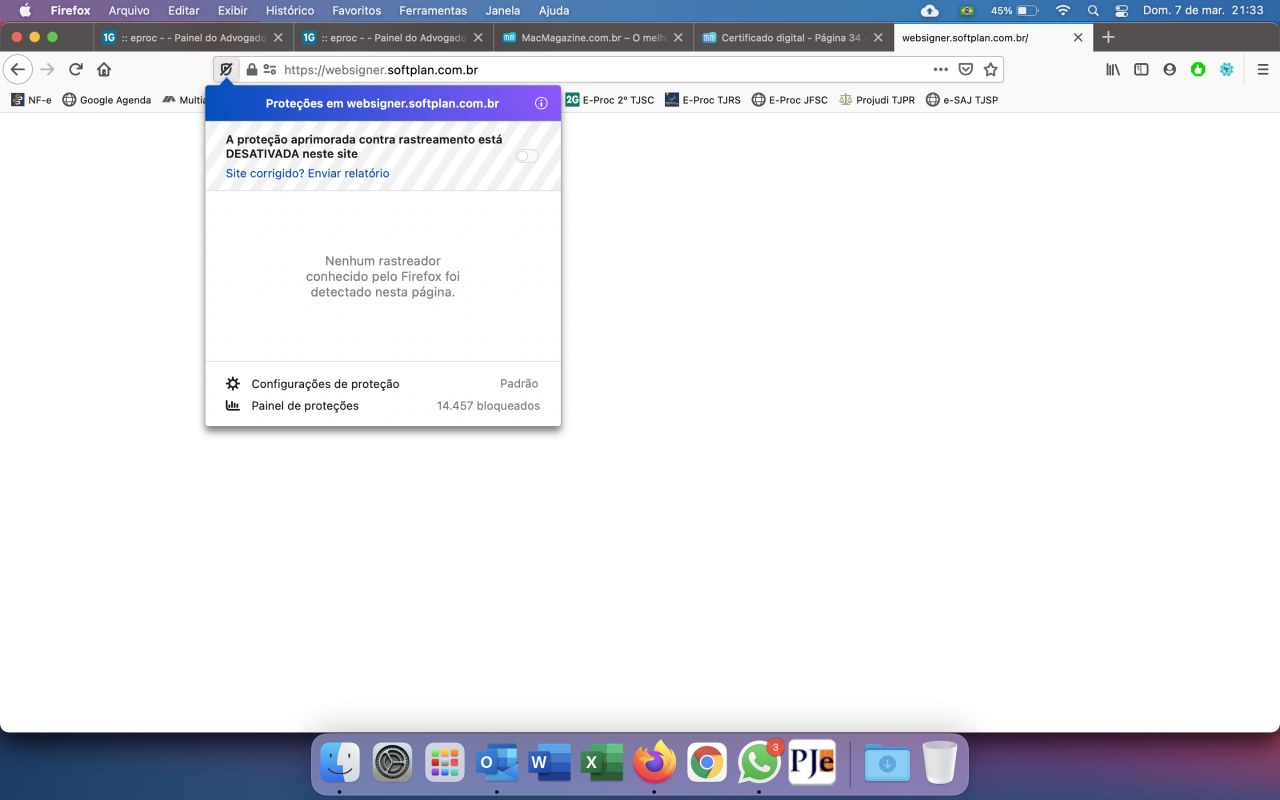Image resolution: width=1280 pixels, height=800 pixels.
Task: Show sidebars icon in the toolbar
Action: pyautogui.click(x=1141, y=70)
